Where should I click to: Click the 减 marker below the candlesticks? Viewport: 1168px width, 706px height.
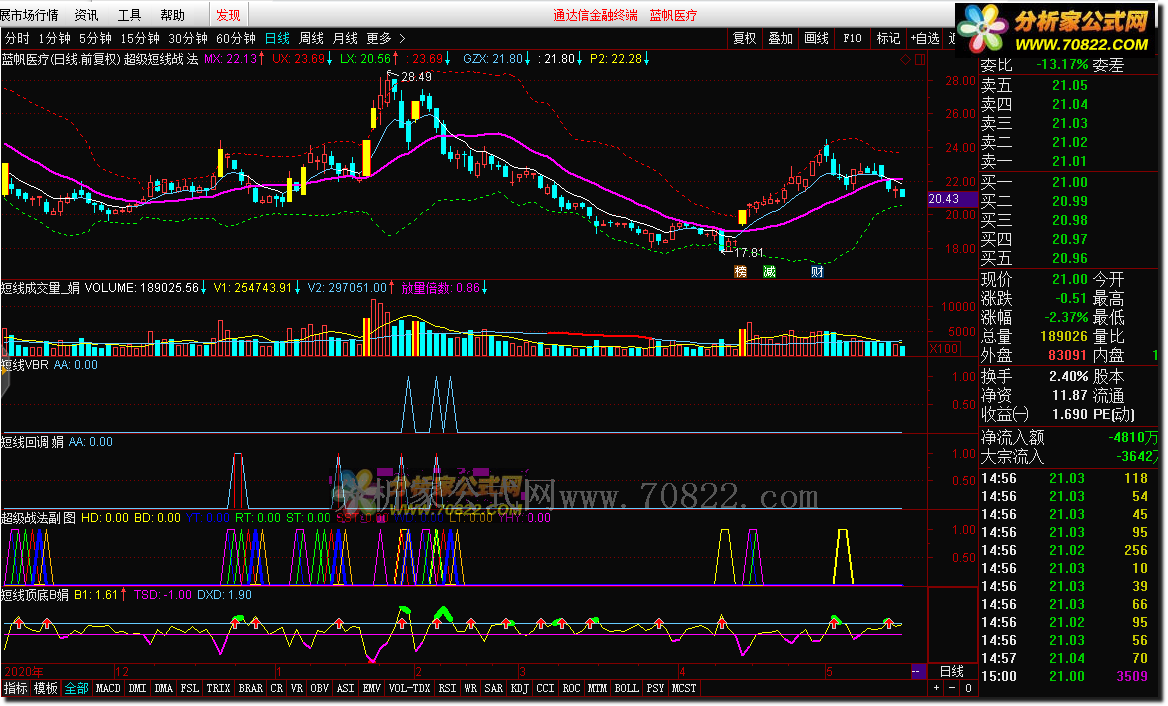[x=769, y=272]
